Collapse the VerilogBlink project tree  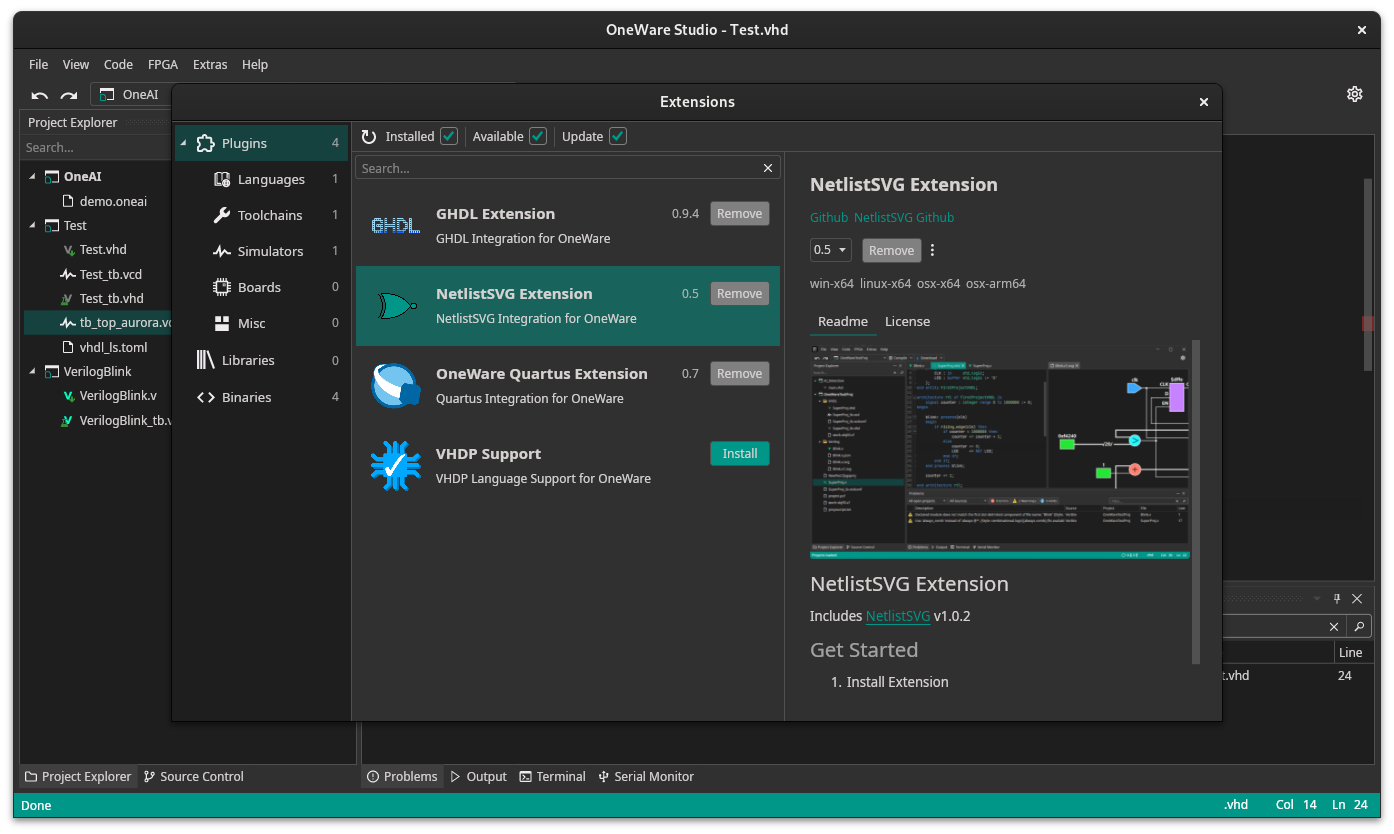(33, 371)
